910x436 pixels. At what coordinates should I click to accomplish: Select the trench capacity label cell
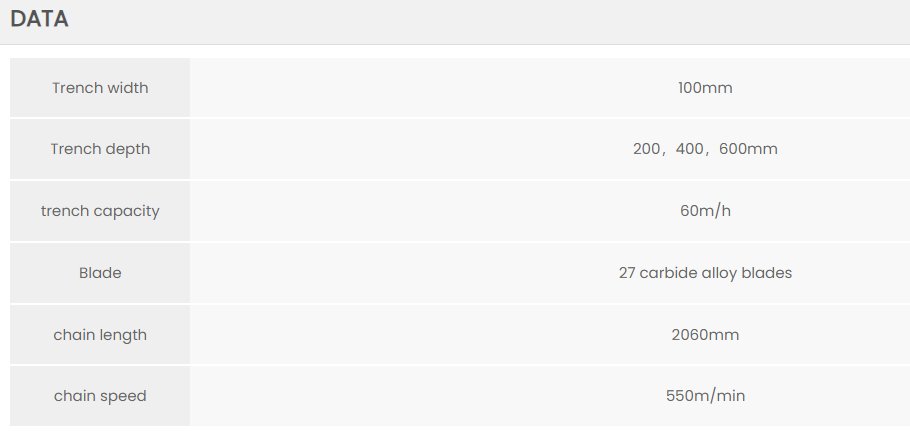100,211
